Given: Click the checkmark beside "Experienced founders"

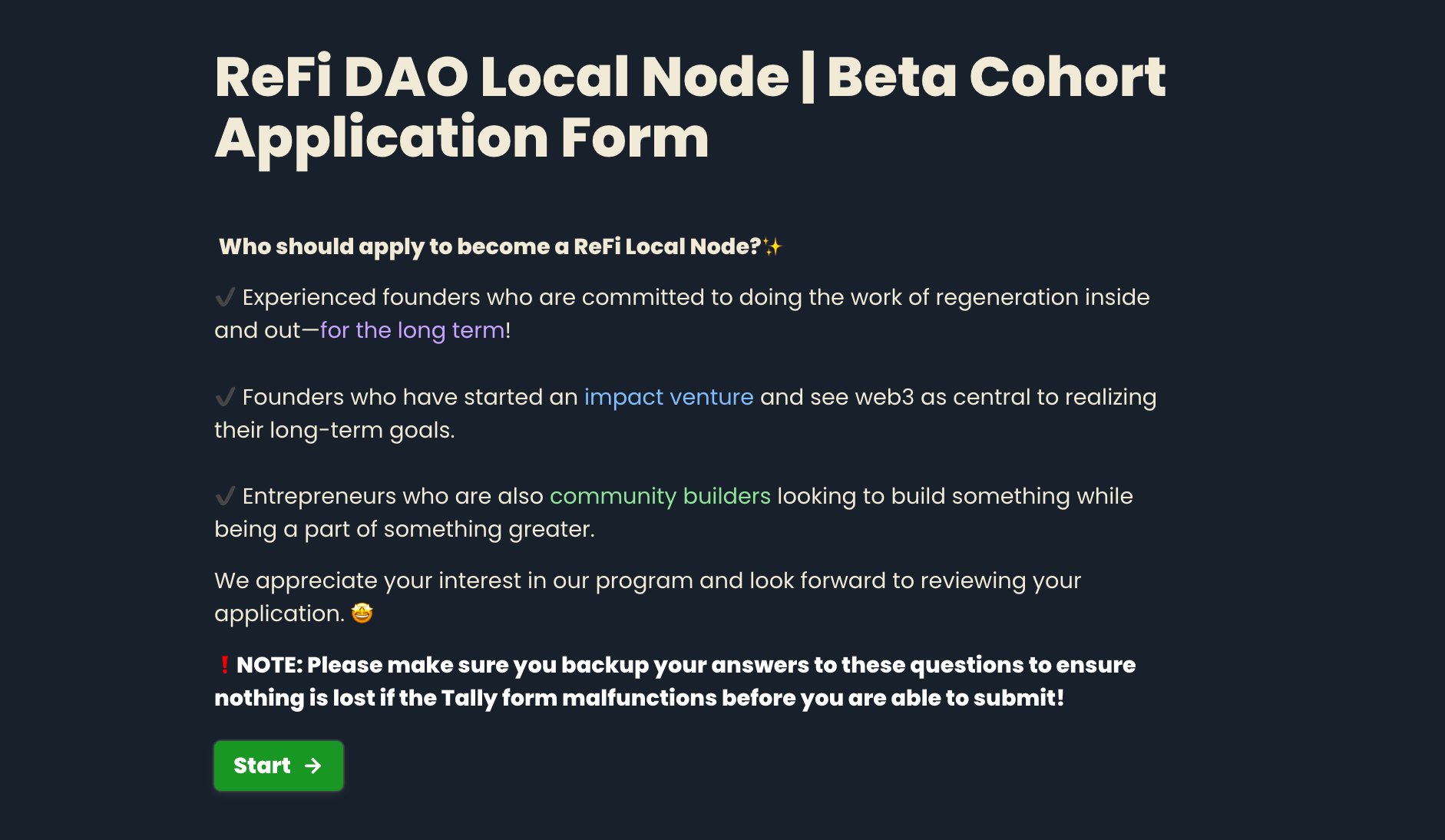Looking at the screenshot, I should (225, 297).
